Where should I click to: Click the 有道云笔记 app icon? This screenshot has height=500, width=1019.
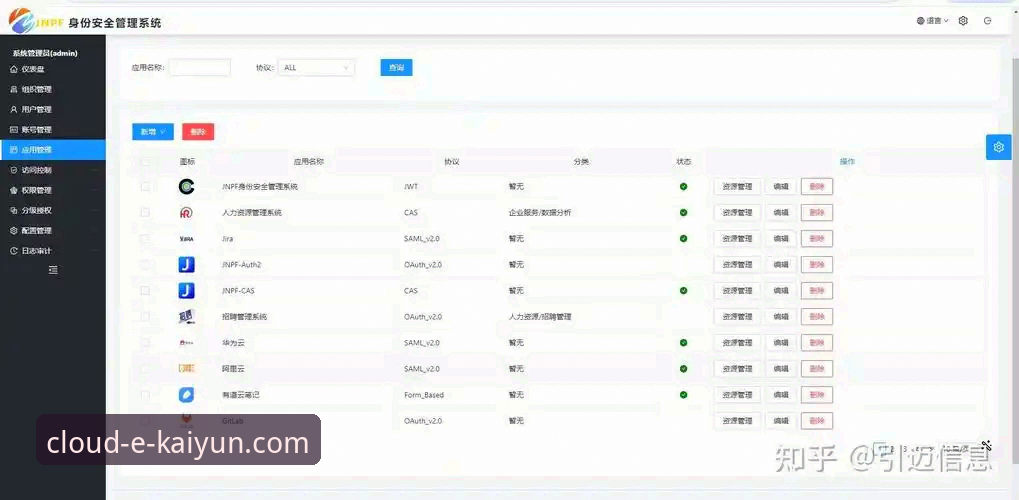click(x=187, y=395)
